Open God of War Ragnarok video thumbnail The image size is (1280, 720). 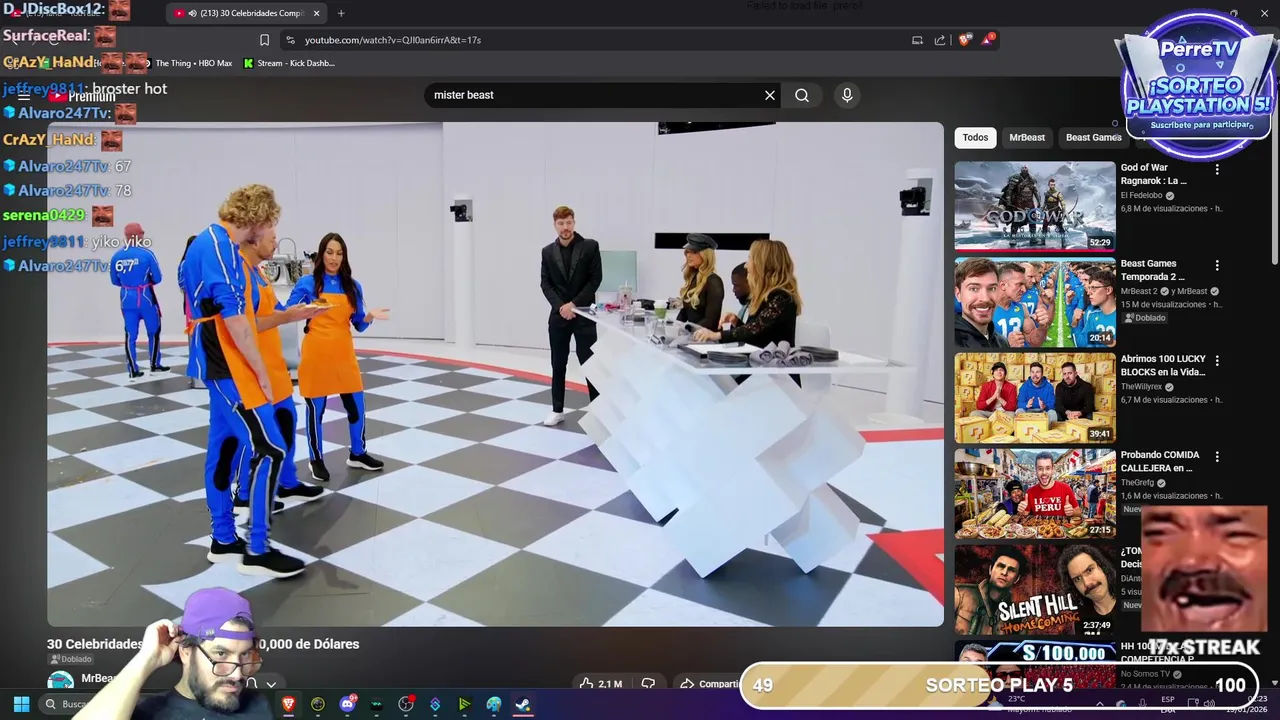[x=1034, y=205]
